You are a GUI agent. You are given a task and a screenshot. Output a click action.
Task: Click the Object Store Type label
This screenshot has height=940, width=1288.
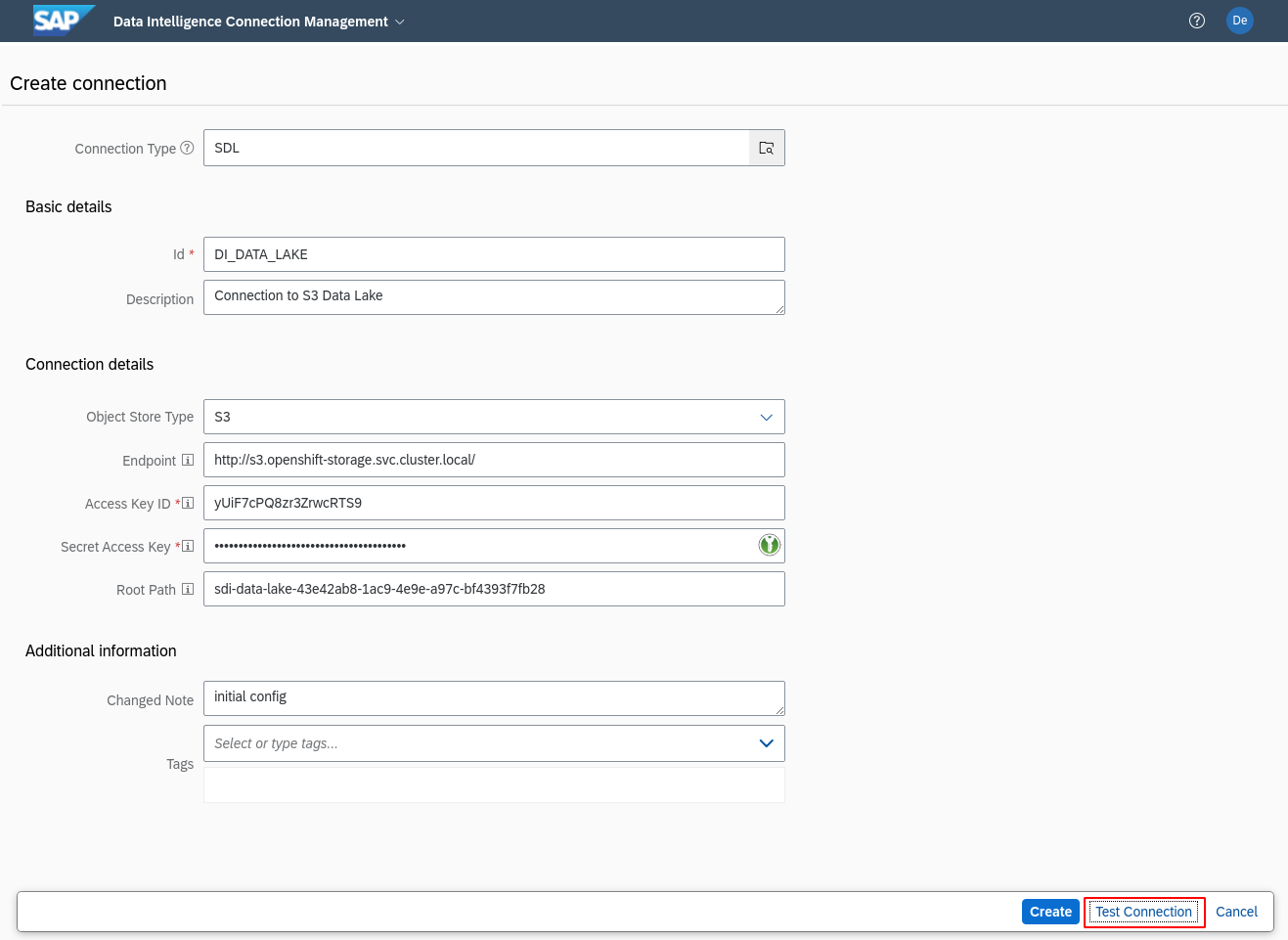(140, 417)
